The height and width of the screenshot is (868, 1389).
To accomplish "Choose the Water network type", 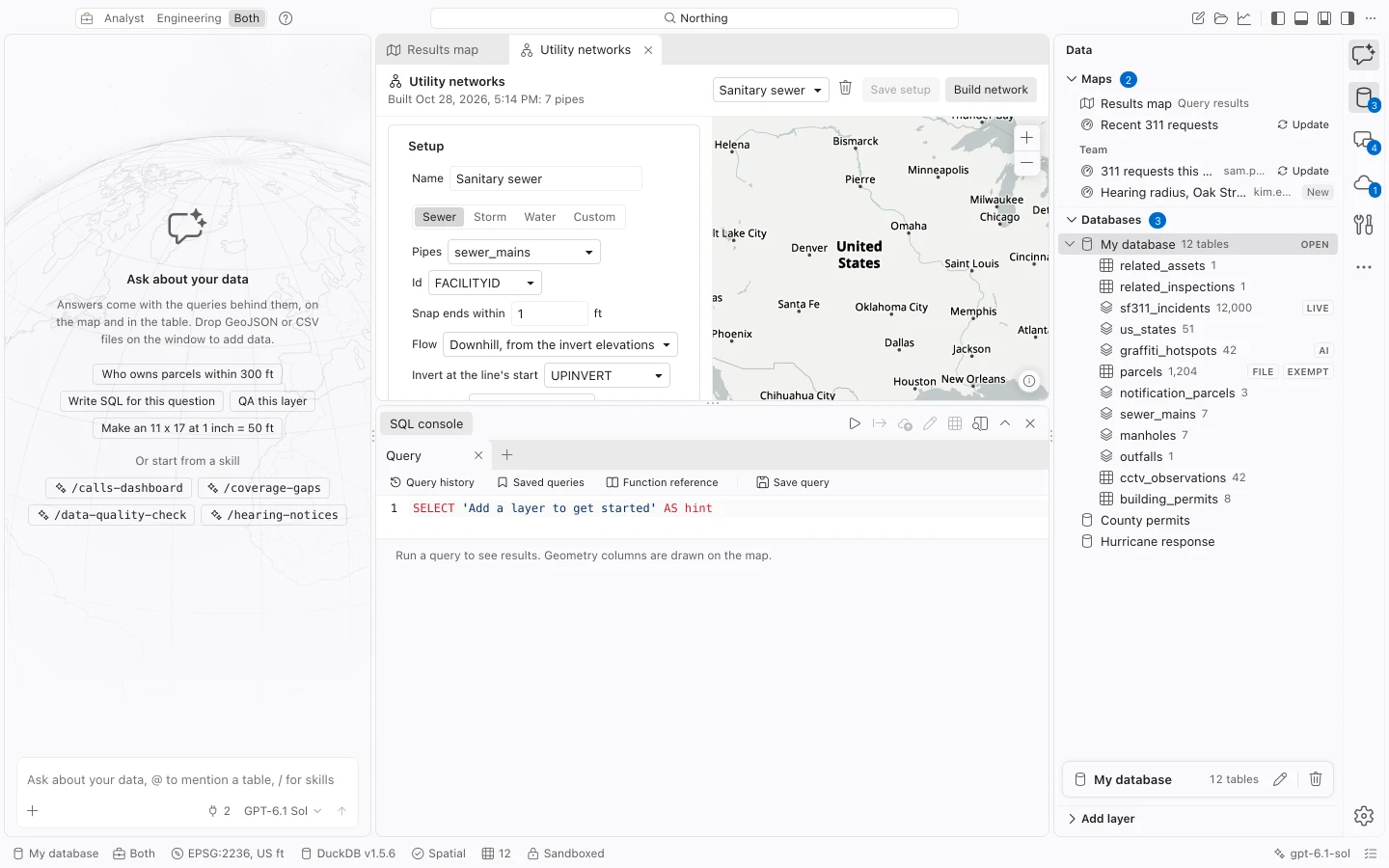I will pyautogui.click(x=540, y=217).
